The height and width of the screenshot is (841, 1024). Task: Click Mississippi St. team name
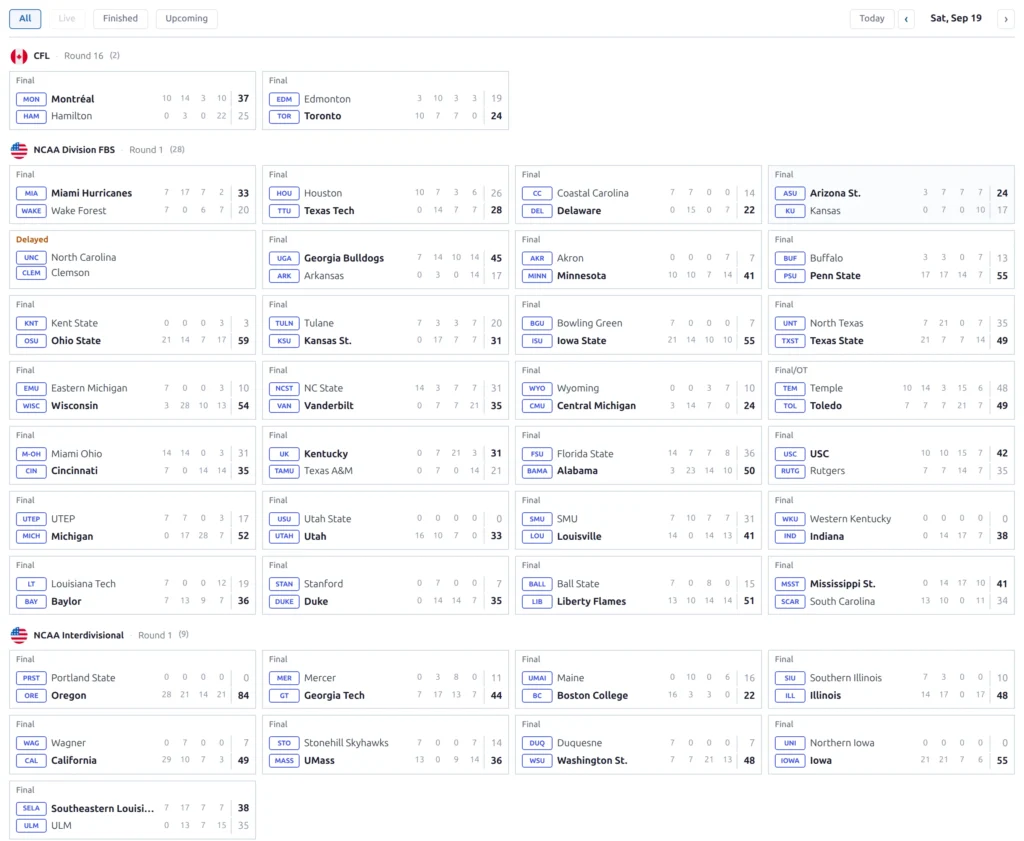(x=842, y=584)
